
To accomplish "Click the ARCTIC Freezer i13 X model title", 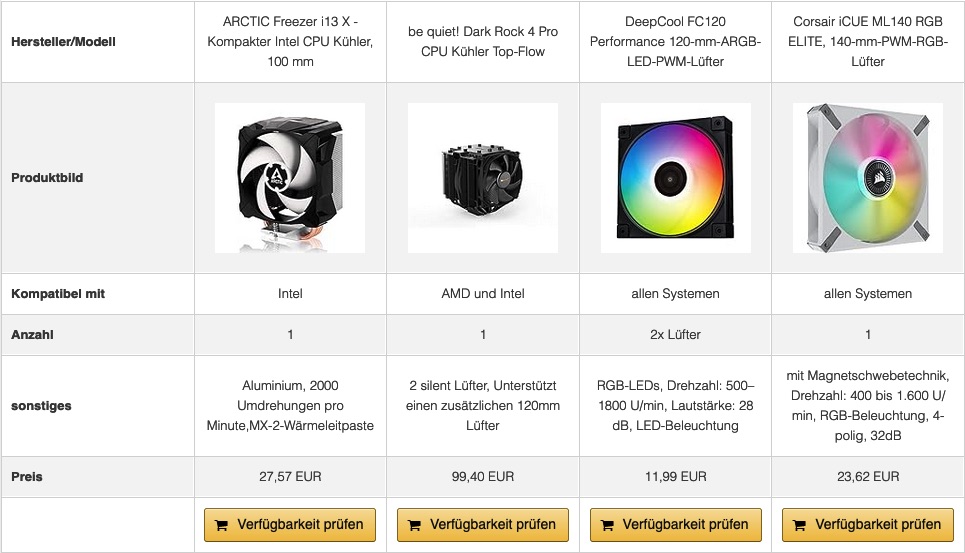I will [x=290, y=42].
